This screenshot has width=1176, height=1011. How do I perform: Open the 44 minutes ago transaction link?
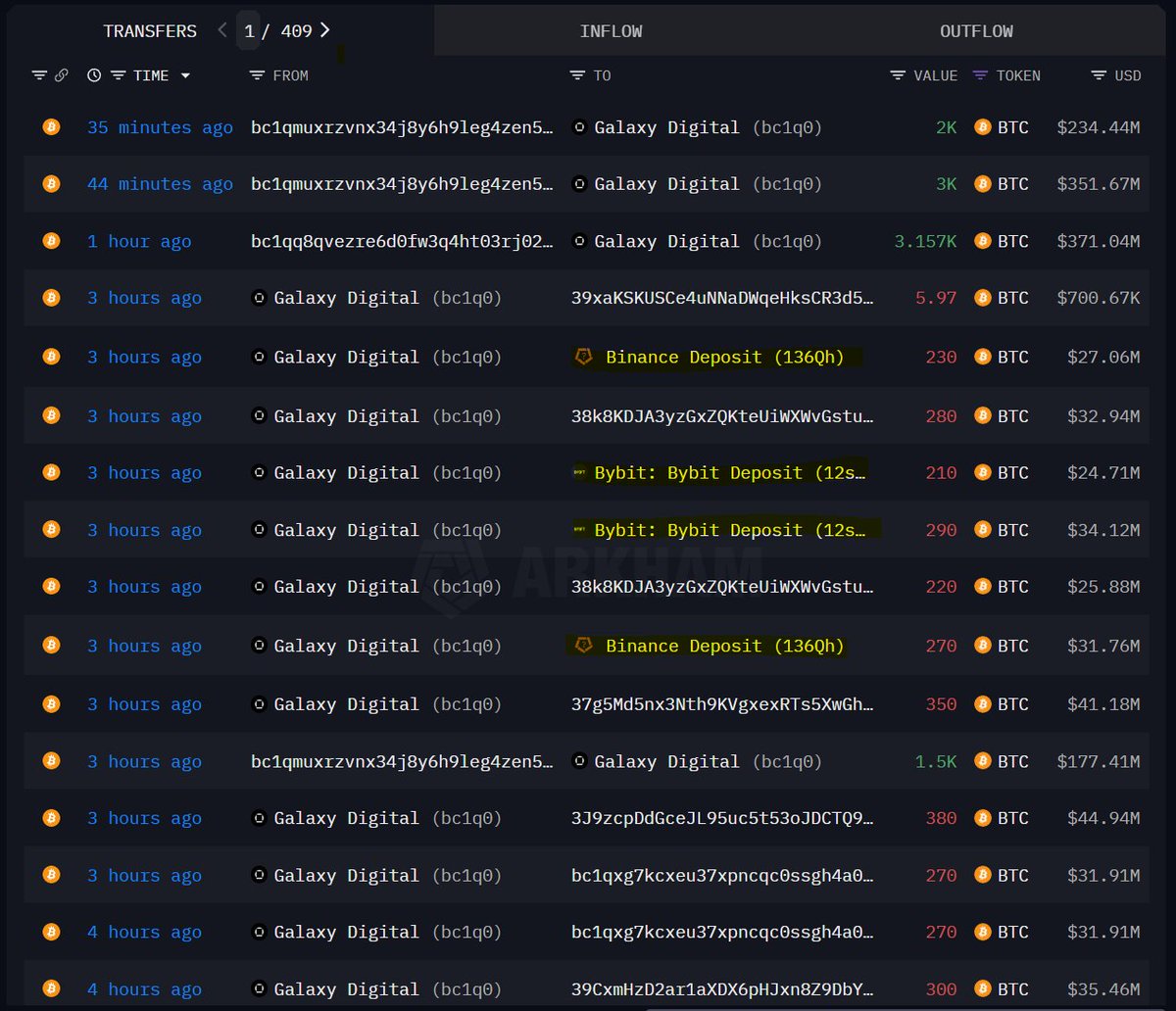160,184
